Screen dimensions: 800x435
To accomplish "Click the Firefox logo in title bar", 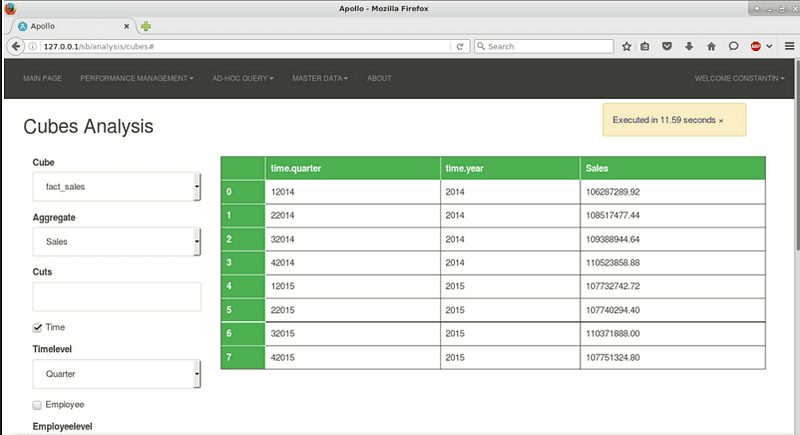I will point(10,8).
